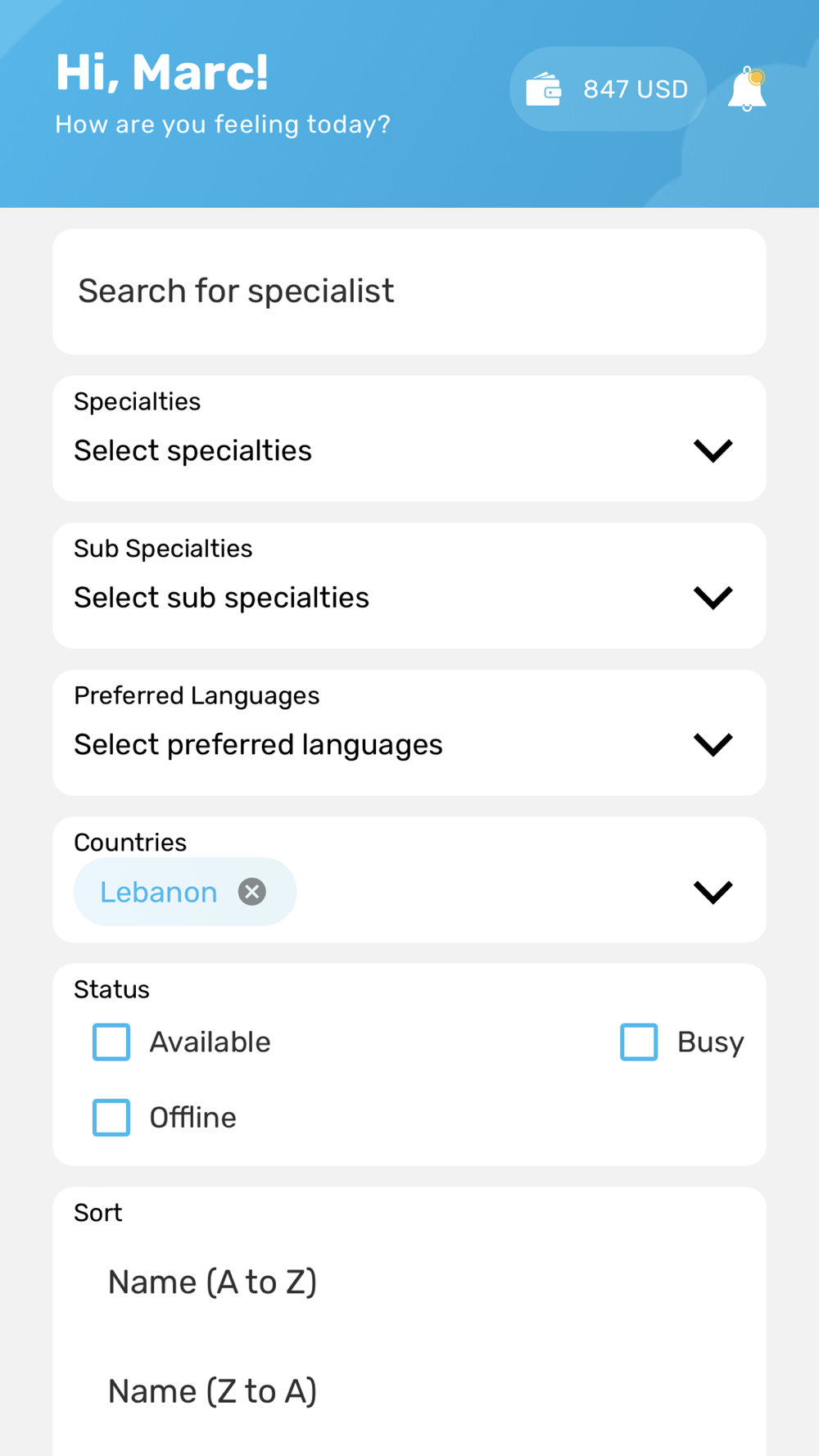This screenshot has width=819, height=1456.
Task: Tap Select sub specialties placeholder text
Action: (222, 598)
